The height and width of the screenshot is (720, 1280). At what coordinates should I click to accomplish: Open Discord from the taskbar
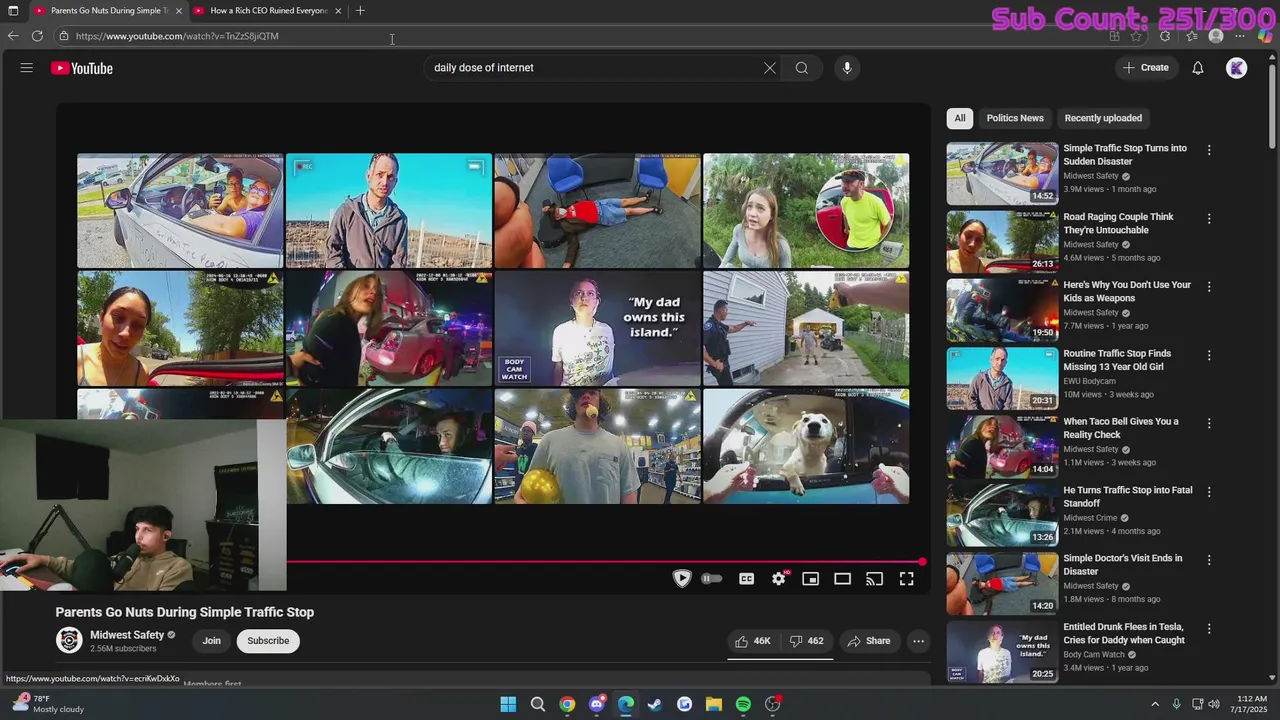pyautogui.click(x=597, y=704)
